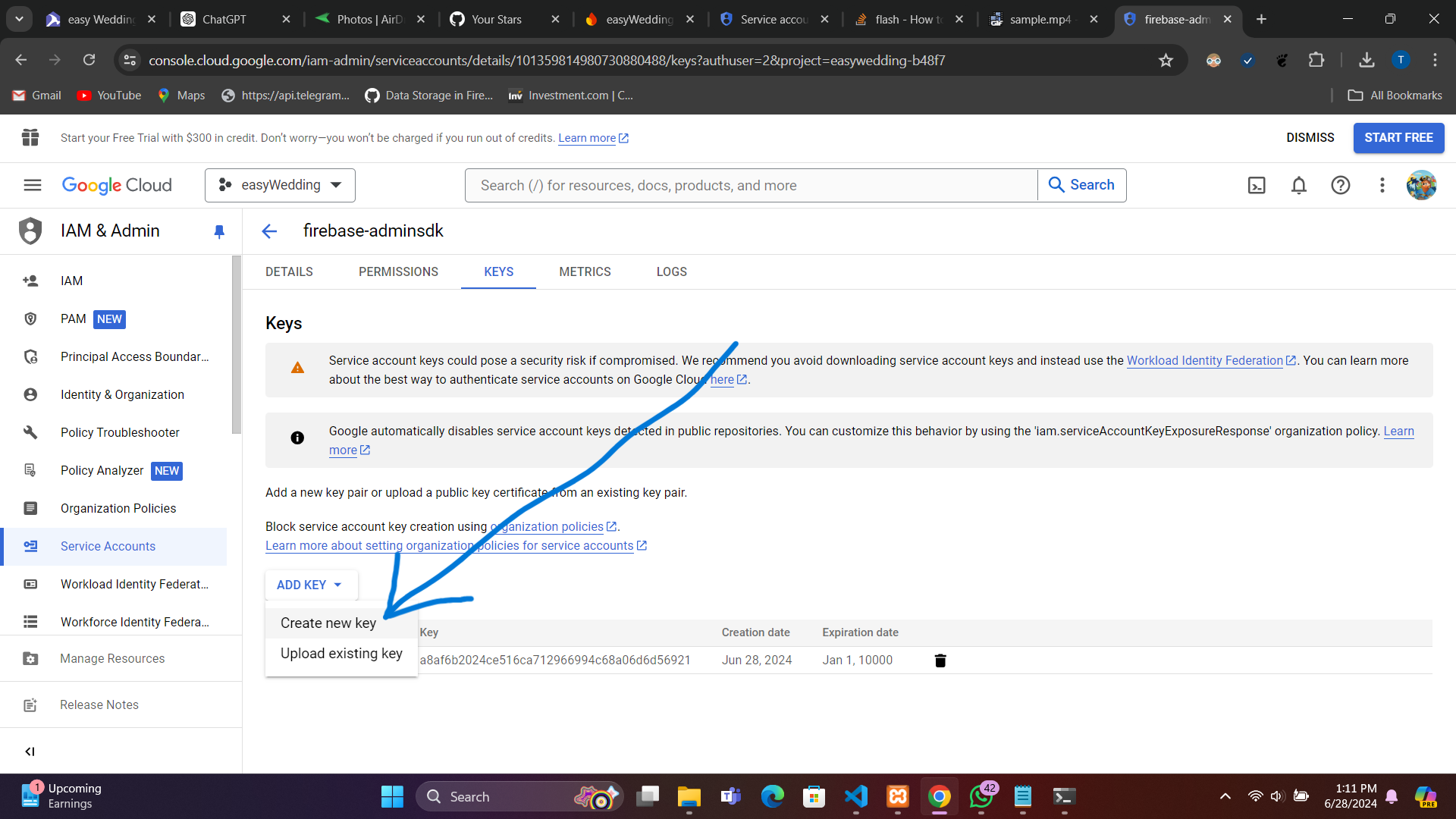Image resolution: width=1456 pixels, height=819 pixels.
Task: Toggle the ADD KEY dropdown
Action: [310, 585]
